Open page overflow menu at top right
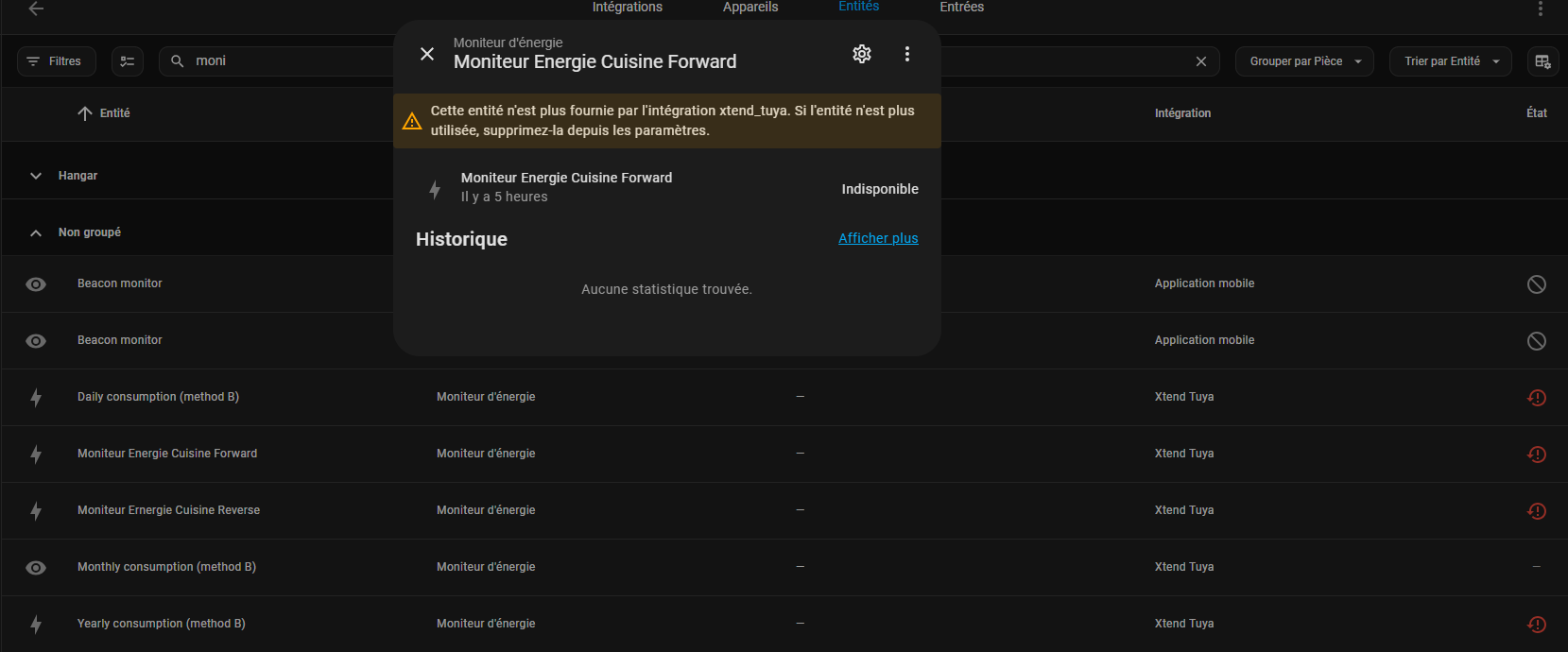This screenshot has height=652, width=1568. point(1540,9)
